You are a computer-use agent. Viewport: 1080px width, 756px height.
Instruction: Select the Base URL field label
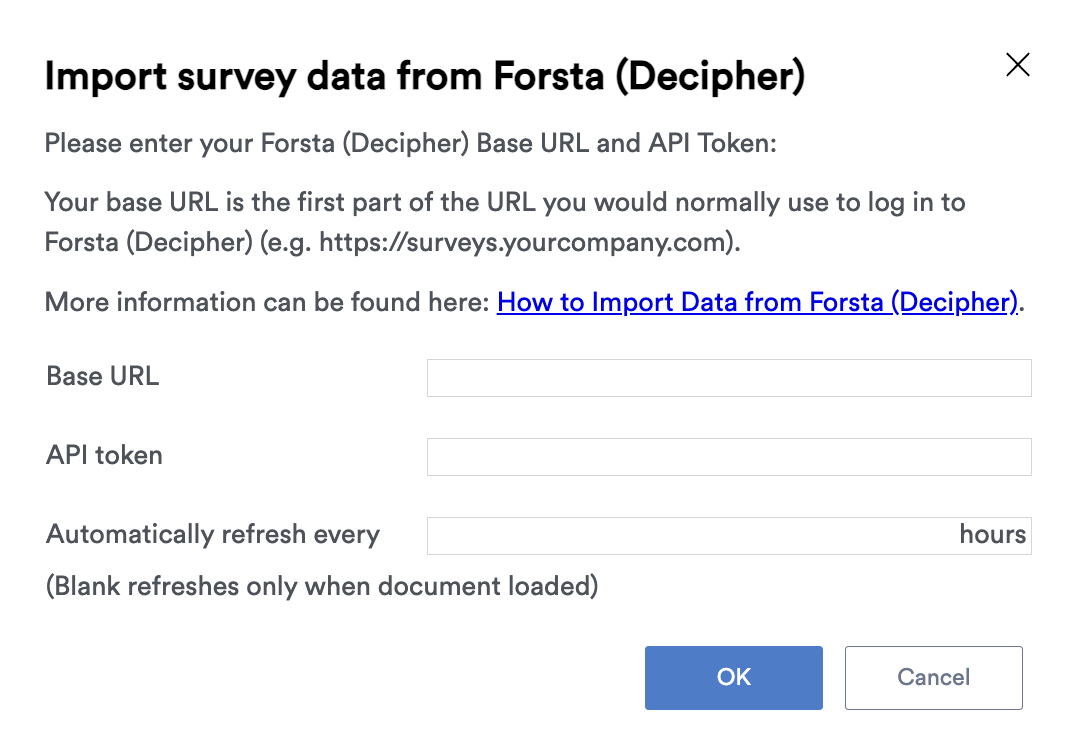click(x=101, y=376)
